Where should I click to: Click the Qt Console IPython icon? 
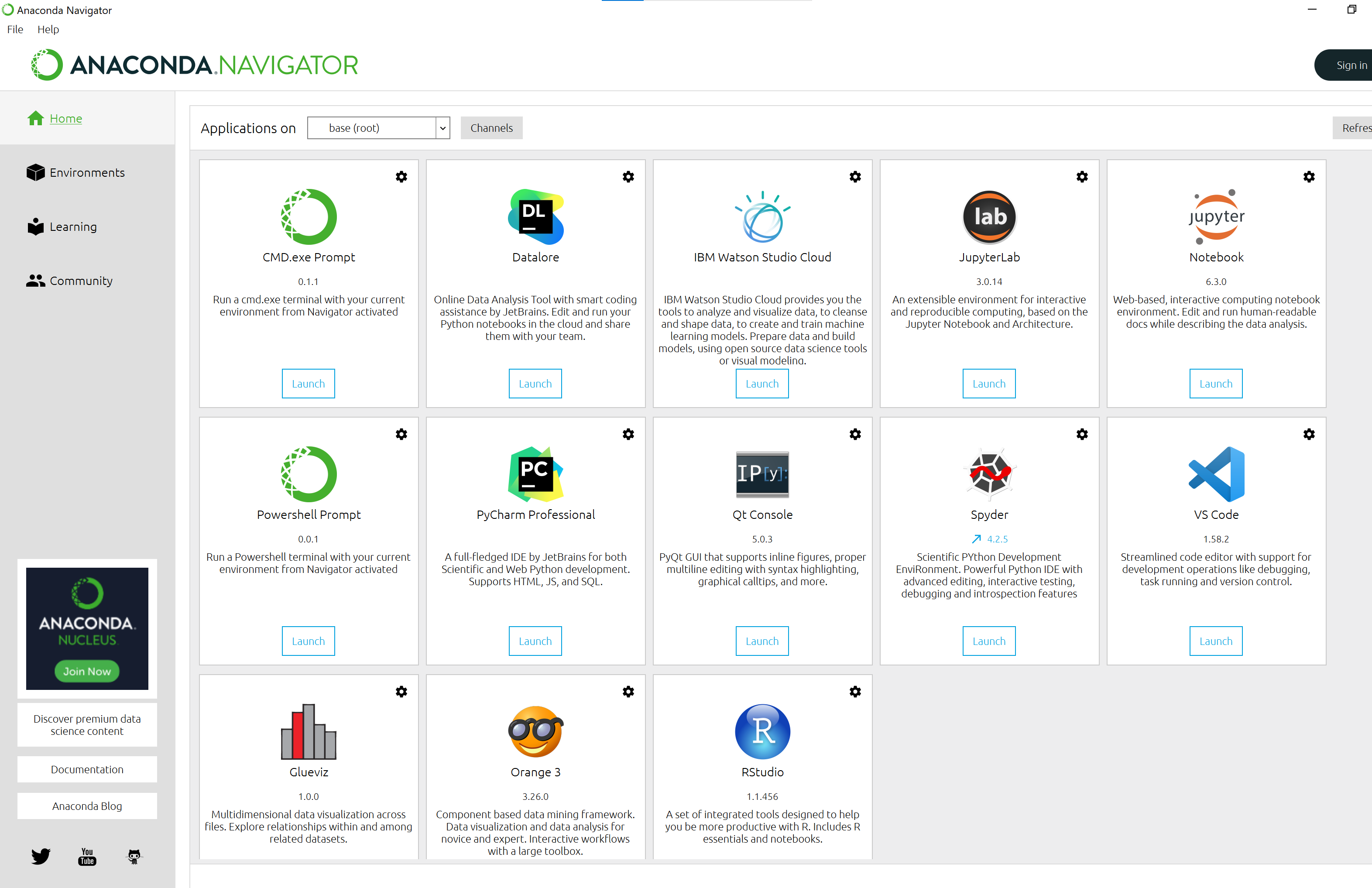(762, 474)
